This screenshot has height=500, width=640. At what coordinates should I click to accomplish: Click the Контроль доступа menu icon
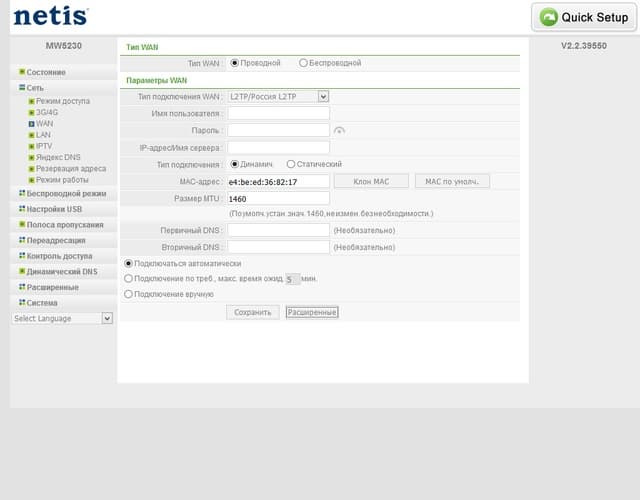click(x=22, y=256)
